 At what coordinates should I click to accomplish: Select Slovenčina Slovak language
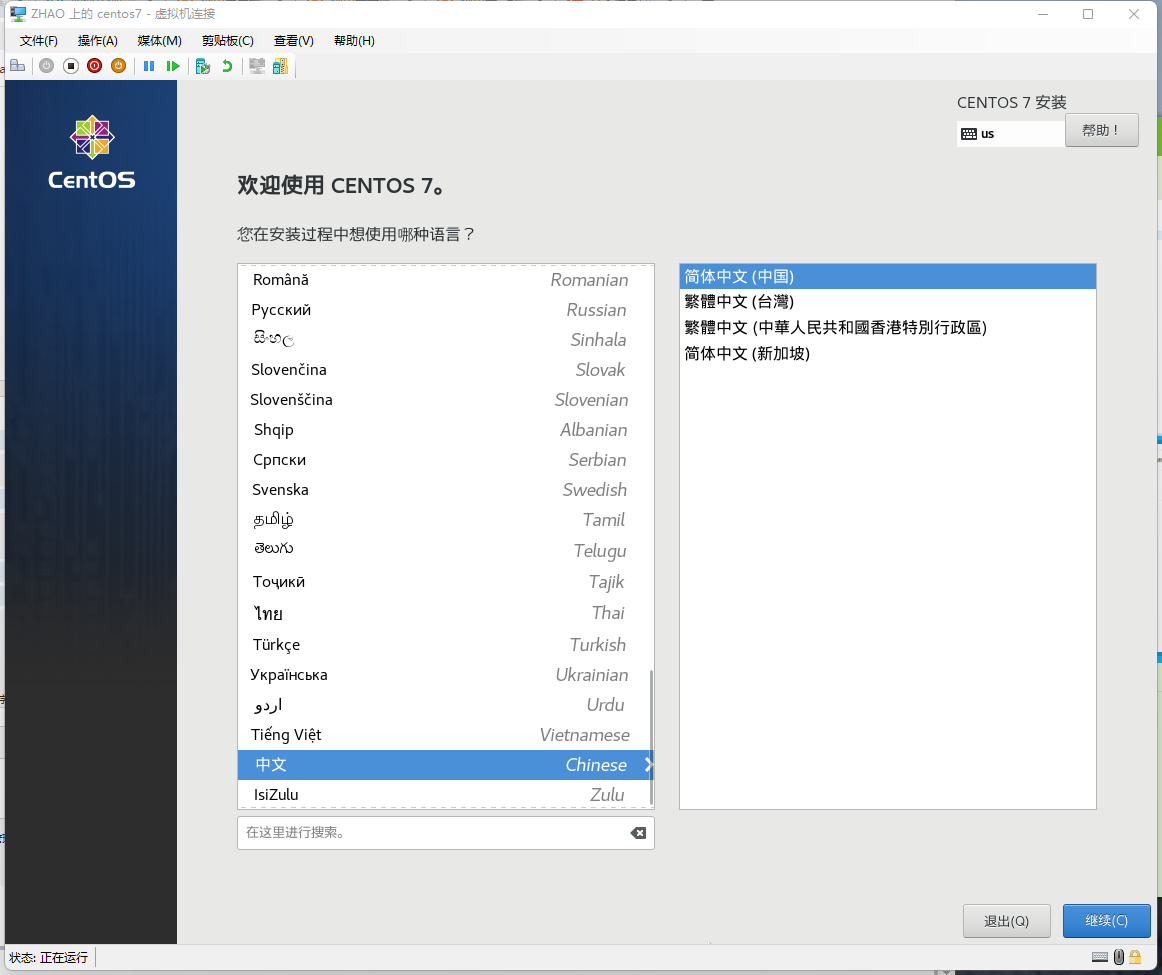click(443, 370)
